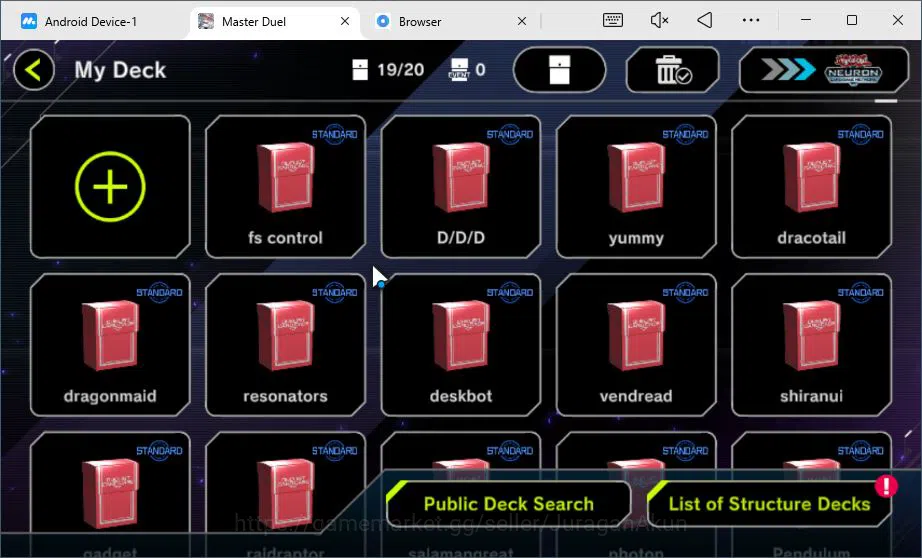922x558 pixels.
Task: Select the yummy deck
Action: [x=636, y=186]
